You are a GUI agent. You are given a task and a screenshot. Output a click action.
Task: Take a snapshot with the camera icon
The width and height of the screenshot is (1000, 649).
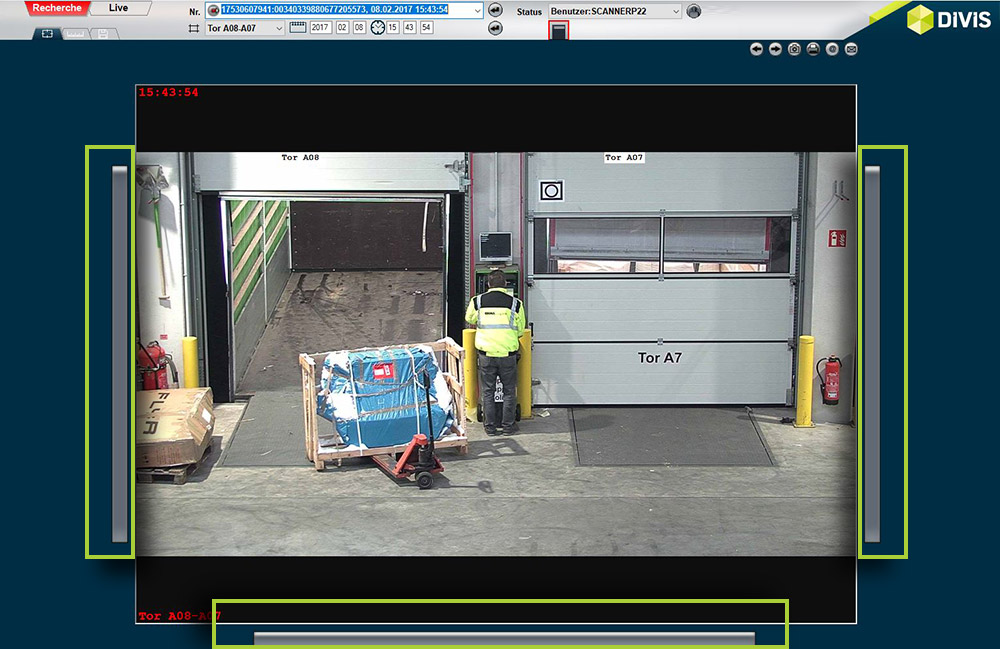pyautogui.click(x=794, y=49)
